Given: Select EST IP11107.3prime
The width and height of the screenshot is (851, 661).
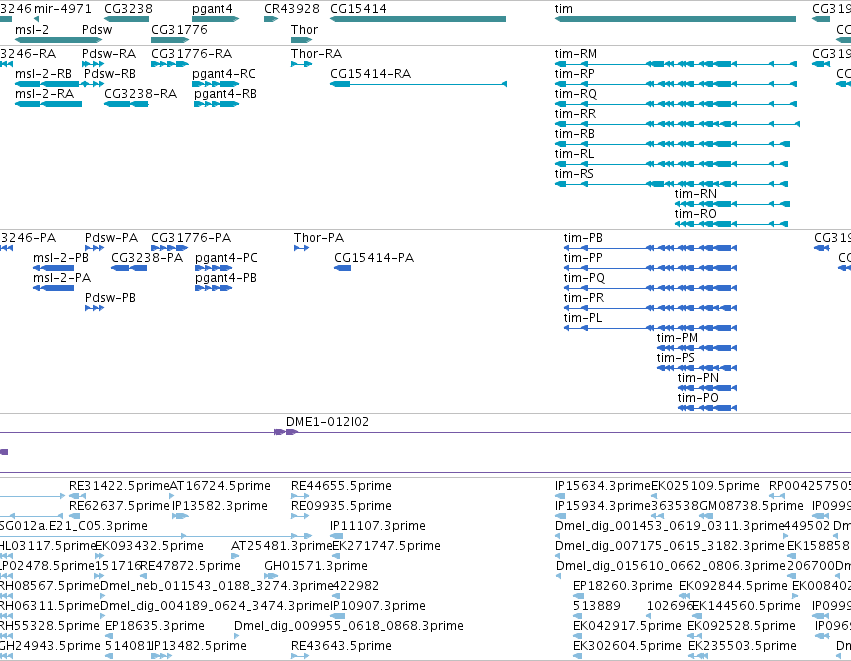Looking at the screenshot, I should click(336, 536).
